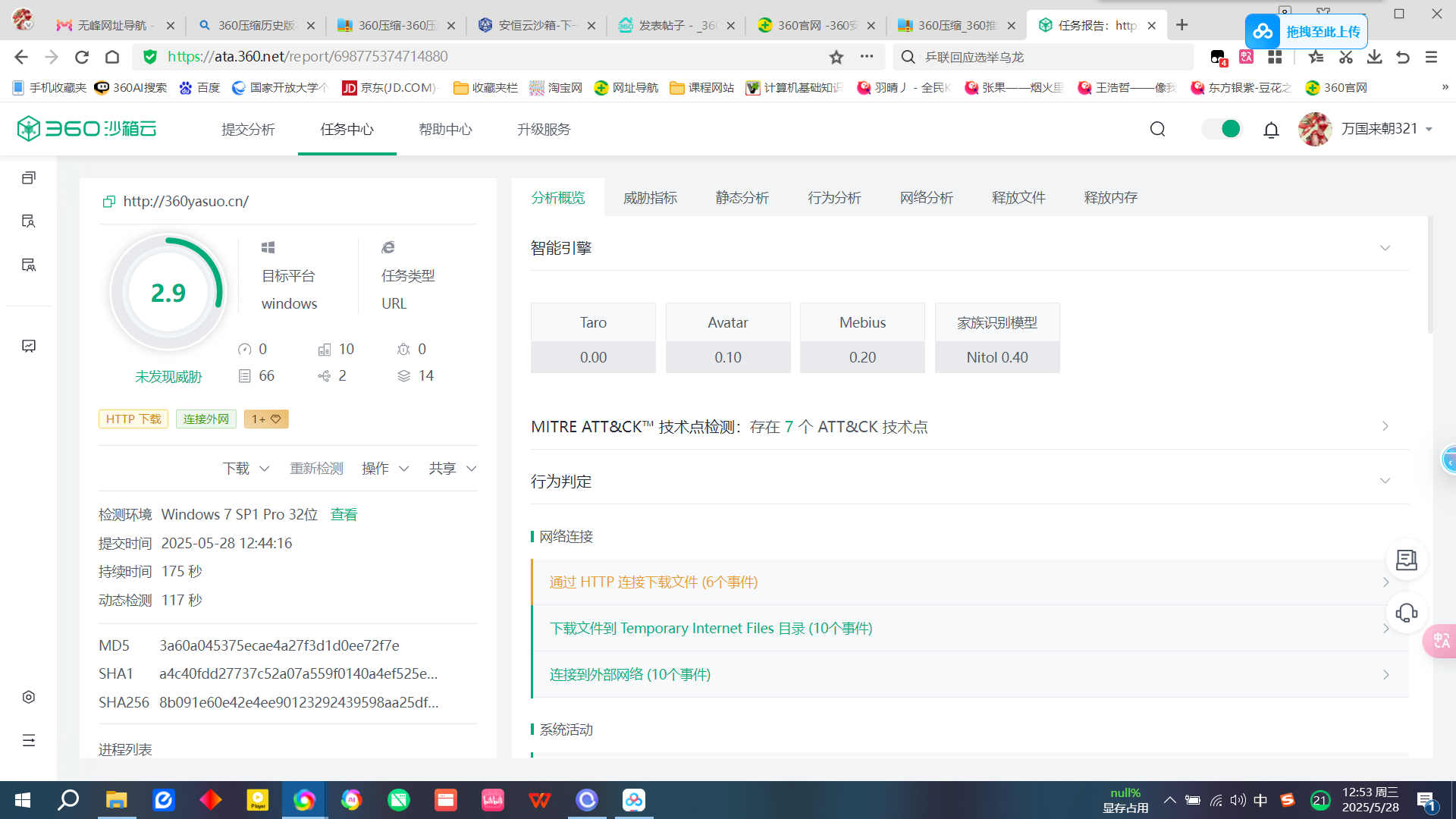Viewport: 1456px width, 819px height.
Task: Click the pink translate floating icon
Action: [1439, 641]
